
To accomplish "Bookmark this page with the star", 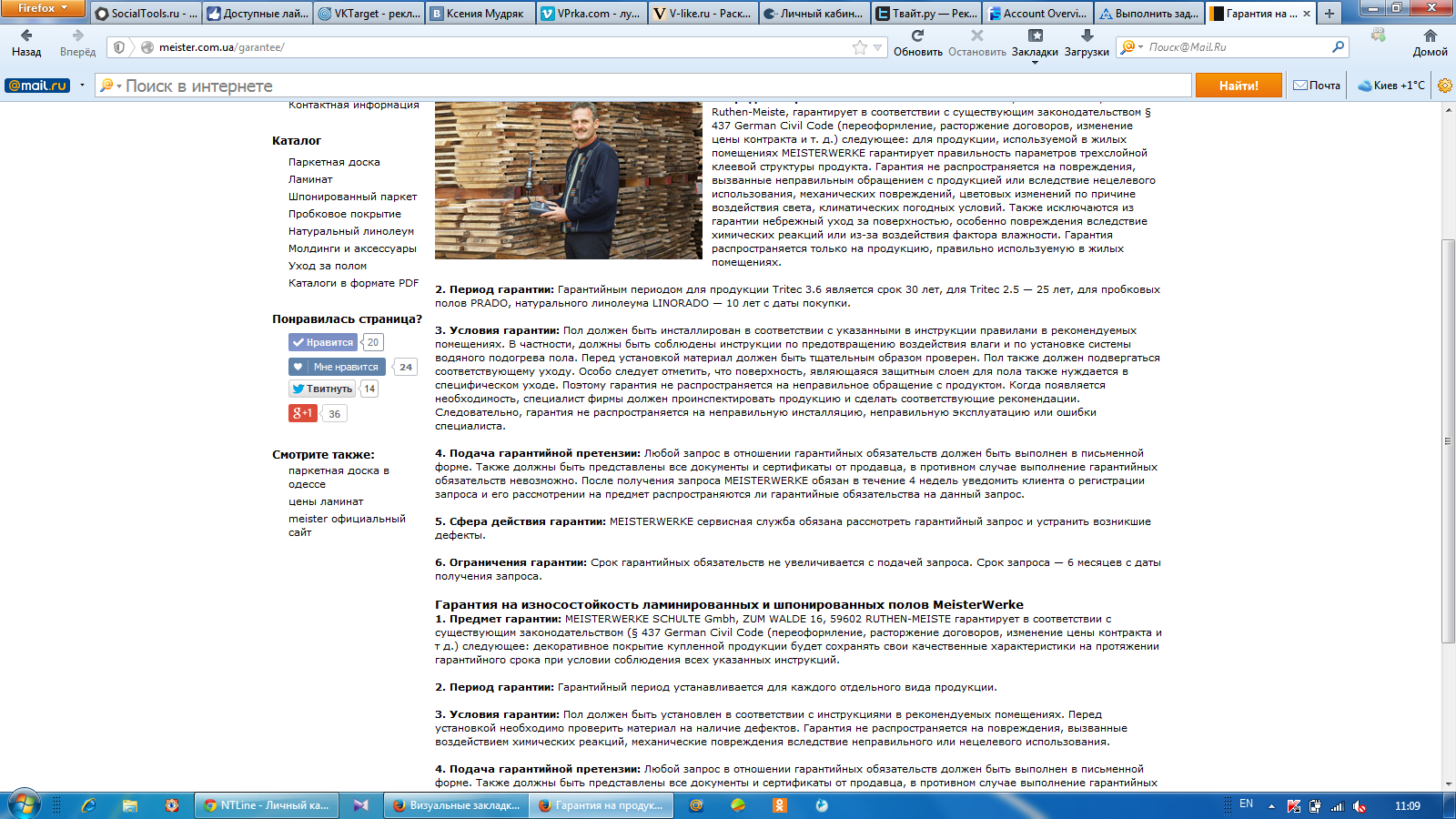I will (x=860, y=47).
